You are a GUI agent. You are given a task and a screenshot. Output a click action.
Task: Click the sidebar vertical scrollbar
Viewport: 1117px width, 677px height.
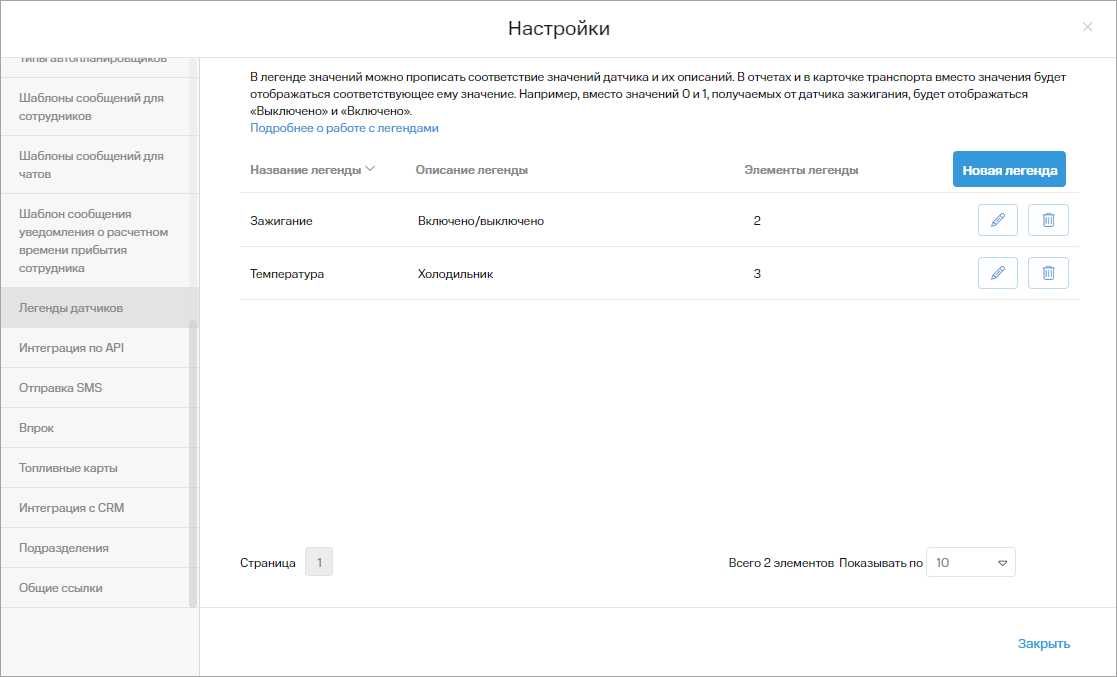tap(192, 463)
